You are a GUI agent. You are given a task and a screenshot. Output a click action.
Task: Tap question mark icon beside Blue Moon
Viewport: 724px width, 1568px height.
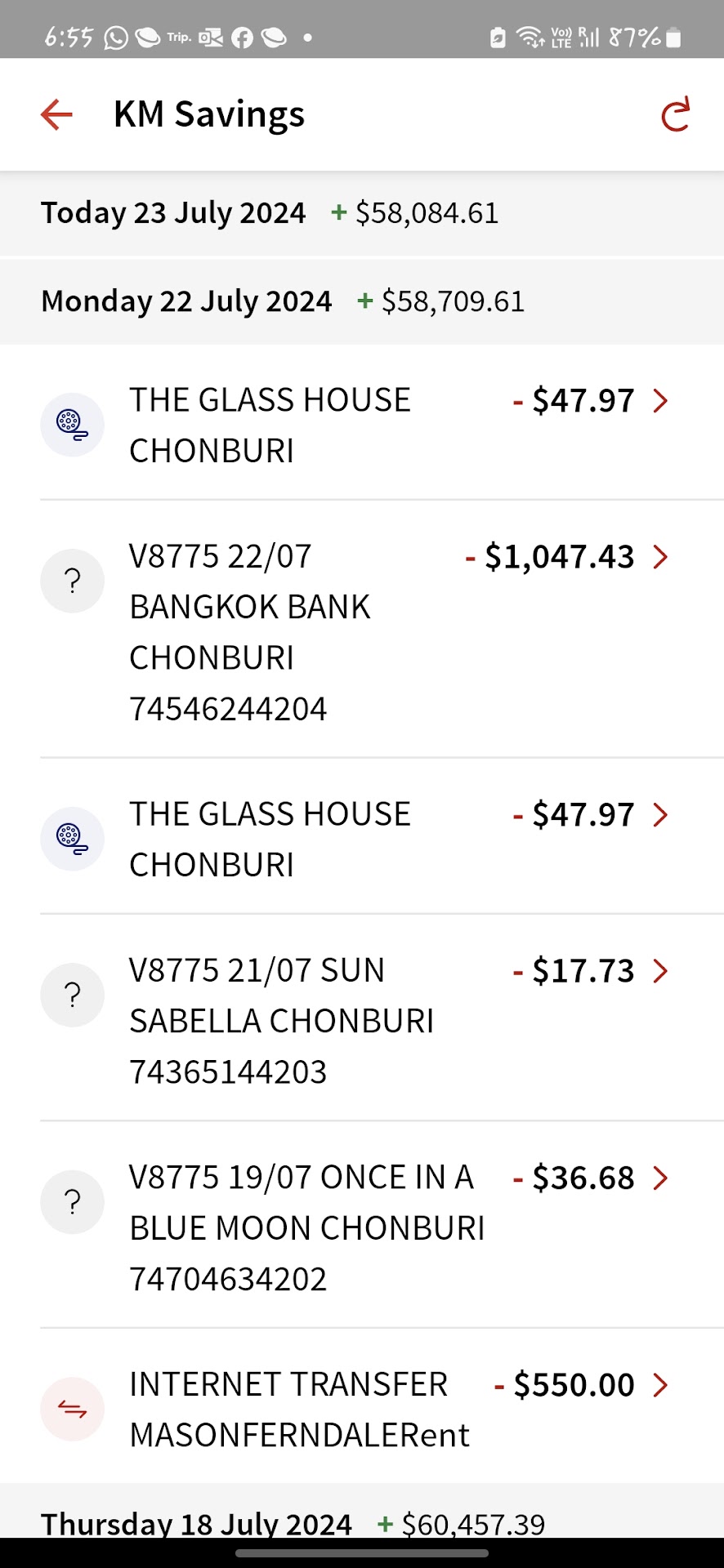72,1202
